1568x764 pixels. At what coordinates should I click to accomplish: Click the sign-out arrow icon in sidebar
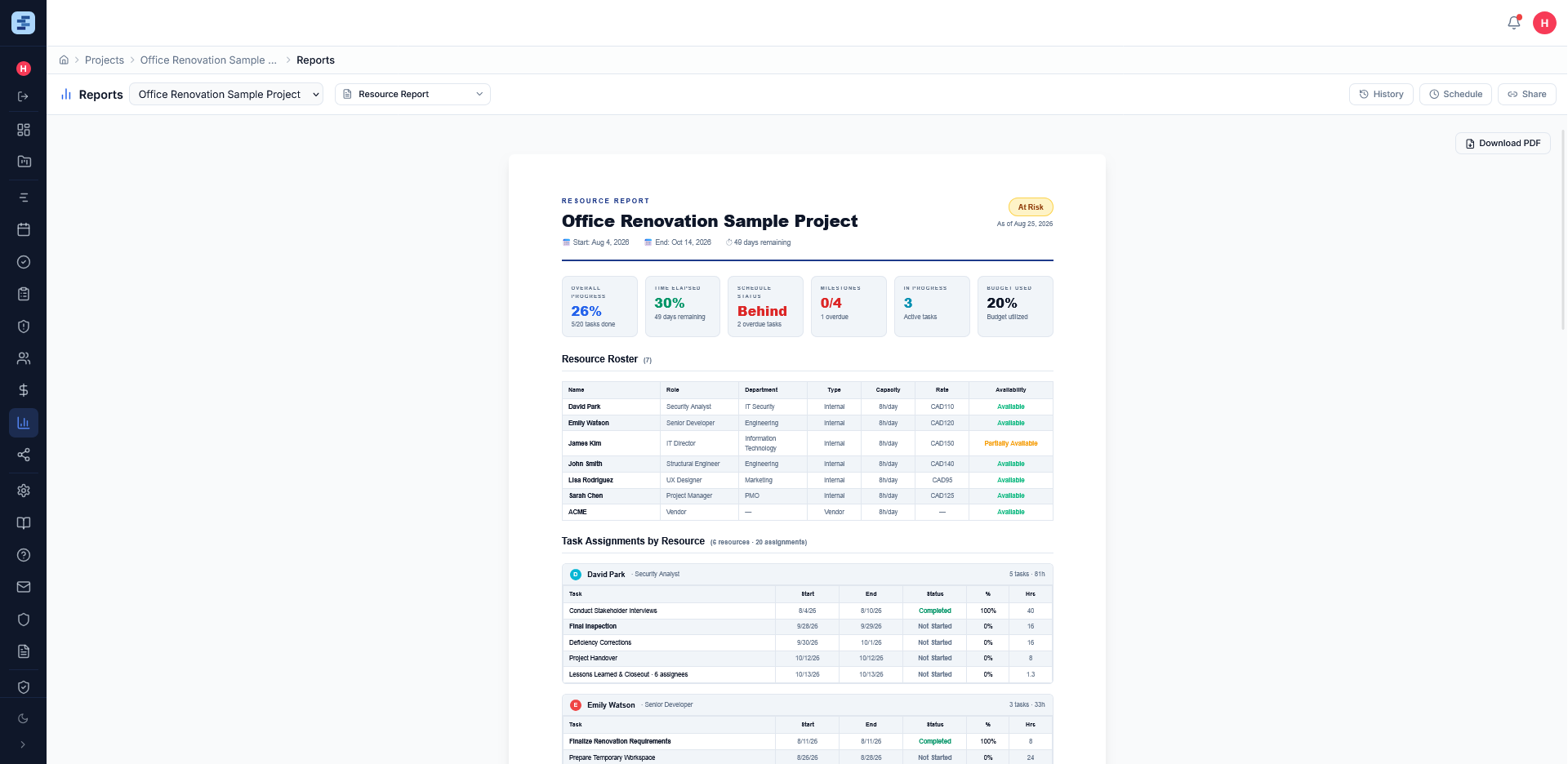click(x=24, y=96)
